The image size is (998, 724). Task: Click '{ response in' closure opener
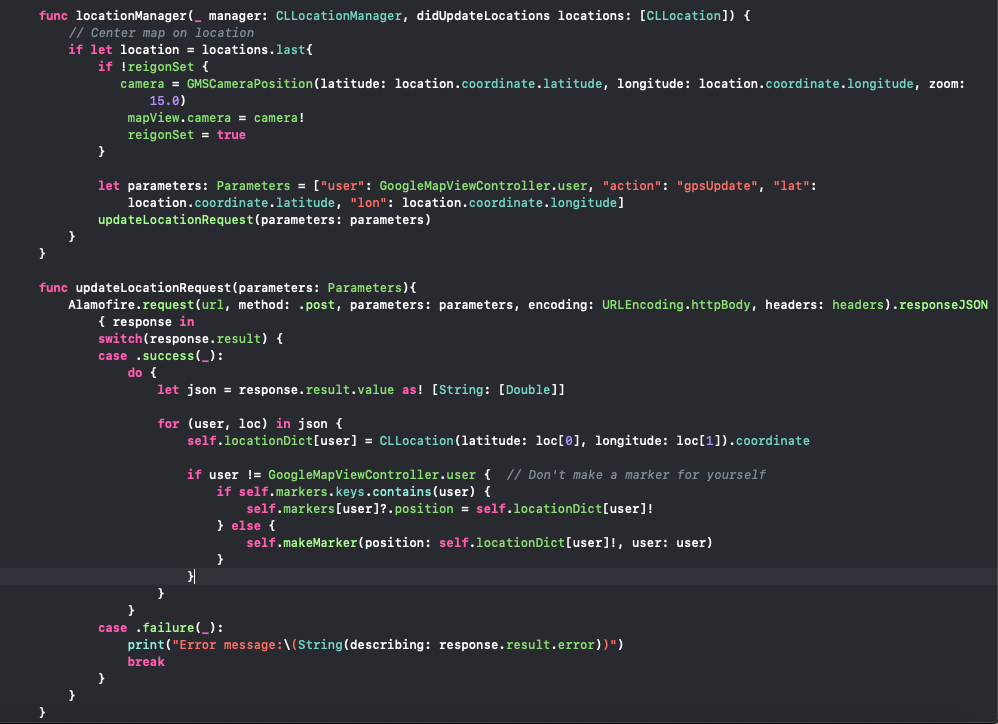pyautogui.click(x=146, y=322)
